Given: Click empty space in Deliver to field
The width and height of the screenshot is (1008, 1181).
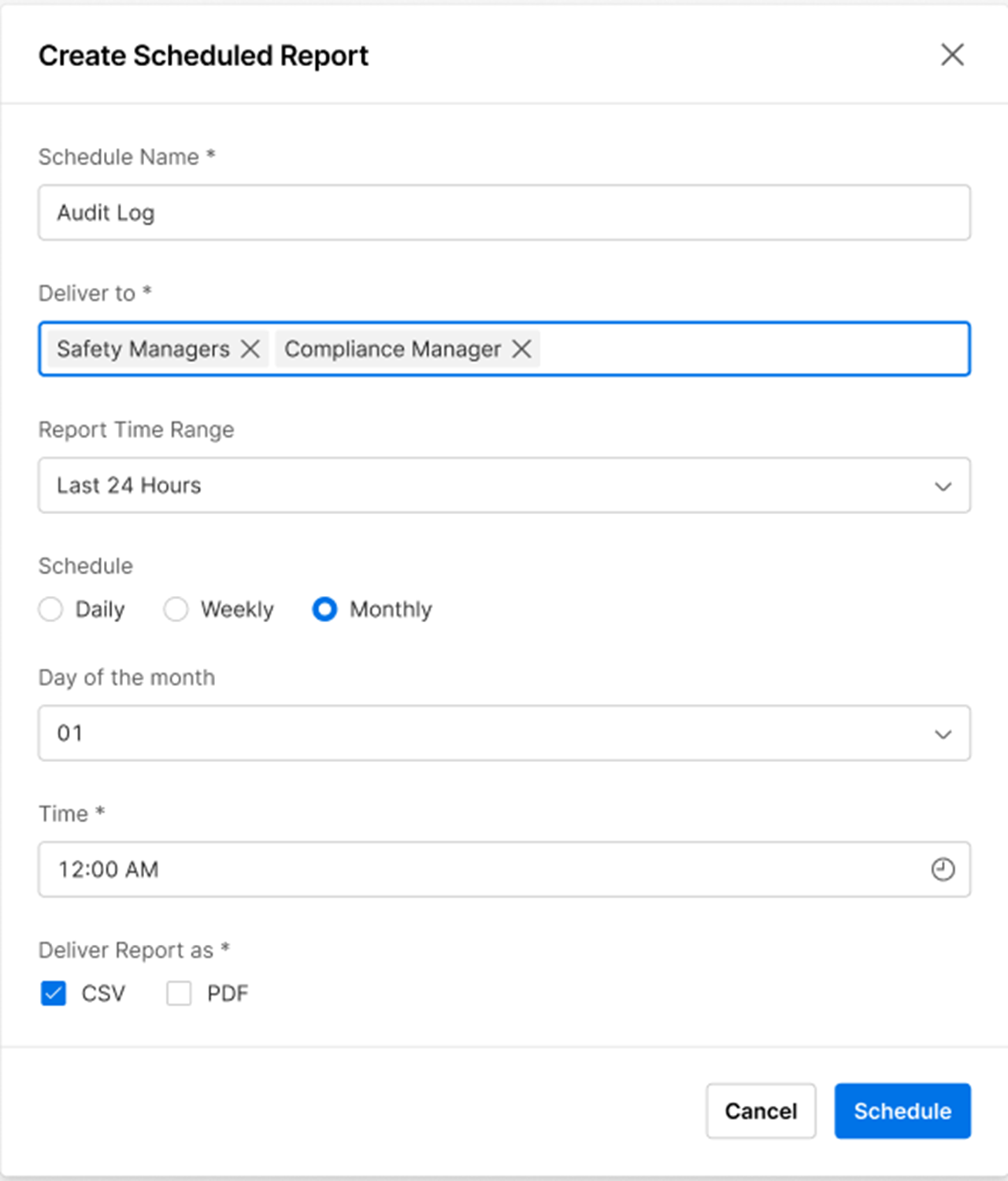Looking at the screenshot, I should (748, 349).
